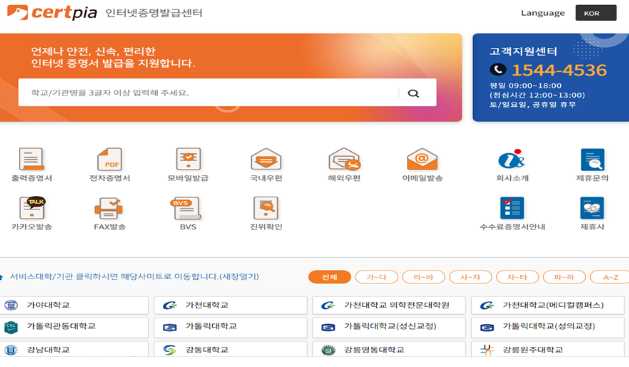Select the FAX발송 fax sending icon
This screenshot has width=629, height=367.
[109, 208]
